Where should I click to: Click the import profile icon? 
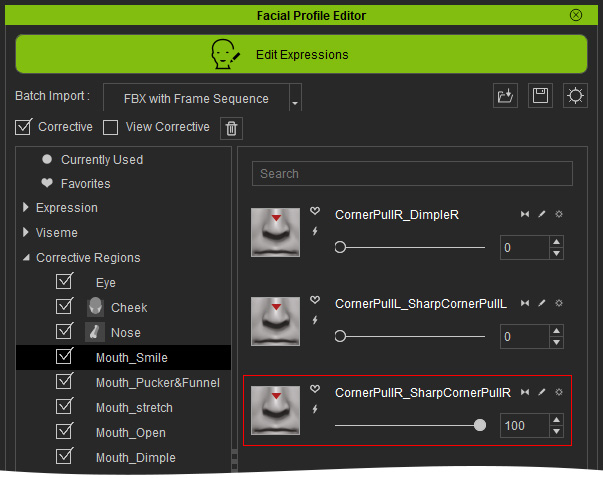(505, 96)
